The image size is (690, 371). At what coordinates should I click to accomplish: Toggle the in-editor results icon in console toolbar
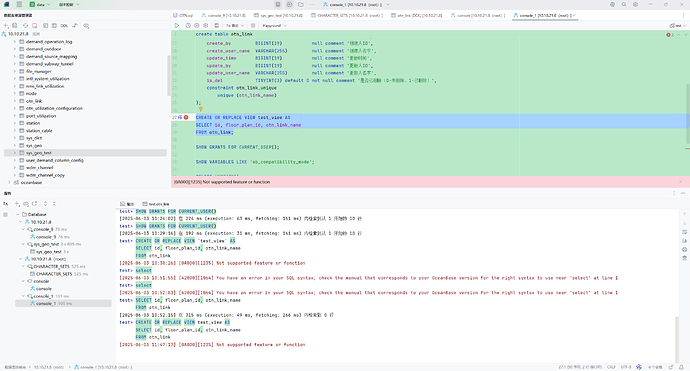click(217, 26)
